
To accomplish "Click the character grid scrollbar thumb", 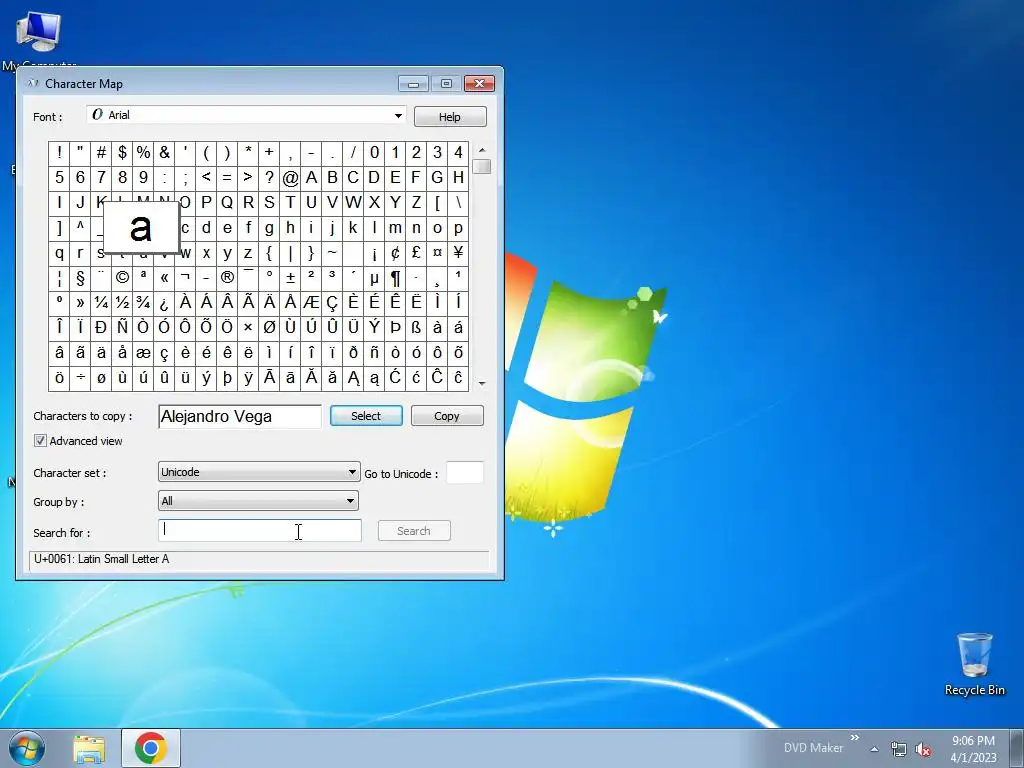I will (x=482, y=167).
